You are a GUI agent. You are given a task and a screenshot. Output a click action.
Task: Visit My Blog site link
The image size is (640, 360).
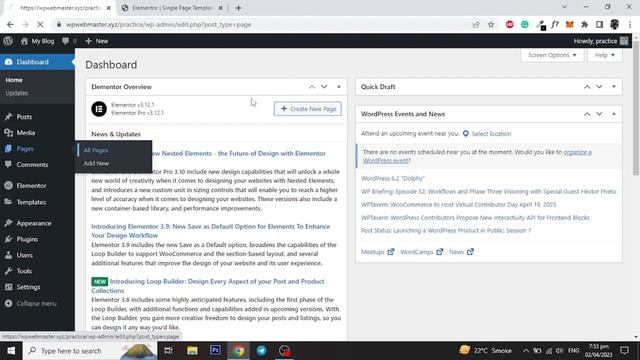coord(37,41)
